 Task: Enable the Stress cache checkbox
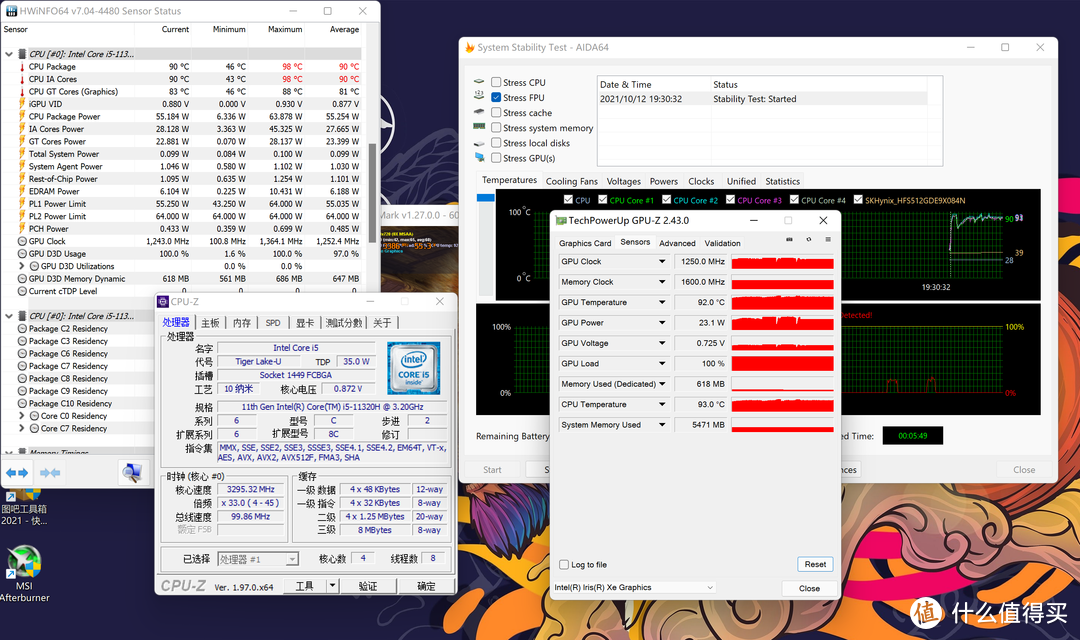click(496, 112)
